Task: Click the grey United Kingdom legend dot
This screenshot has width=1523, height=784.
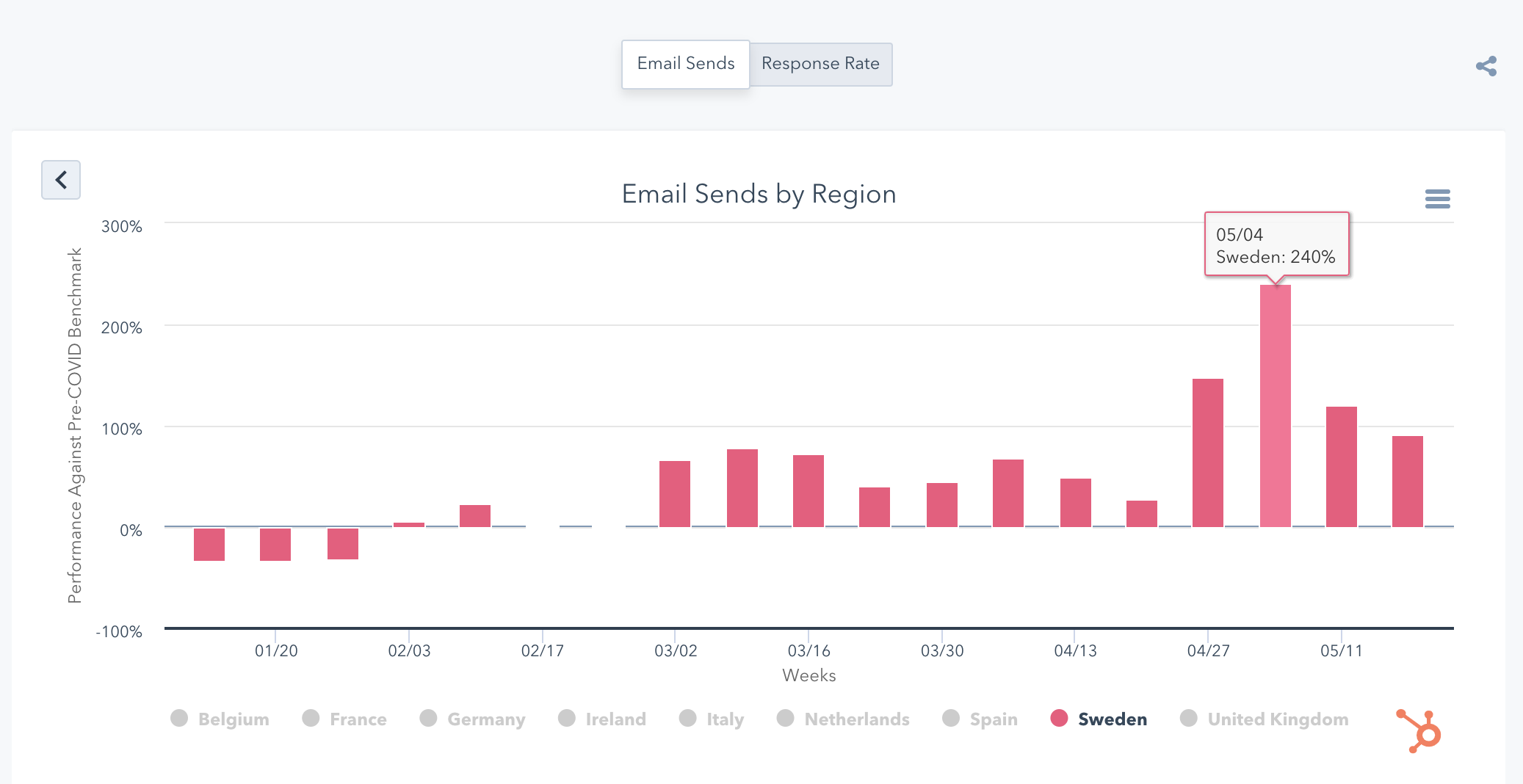Action: click(x=1188, y=719)
